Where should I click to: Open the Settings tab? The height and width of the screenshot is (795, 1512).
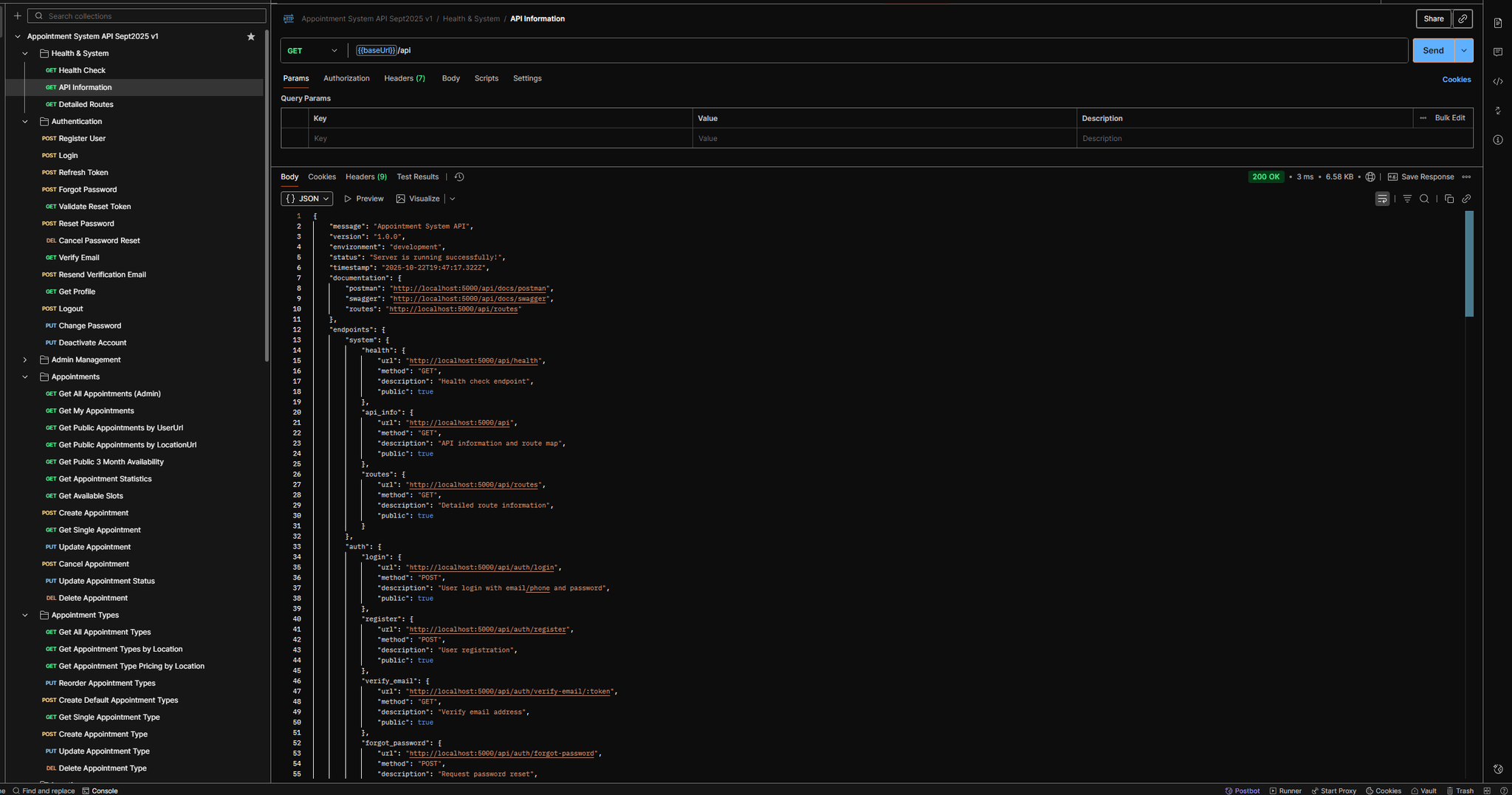click(527, 78)
